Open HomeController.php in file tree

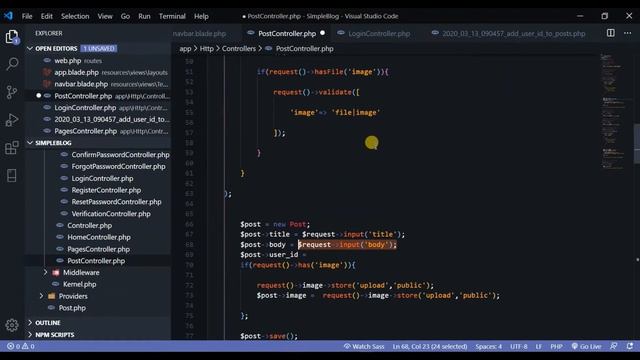98,237
